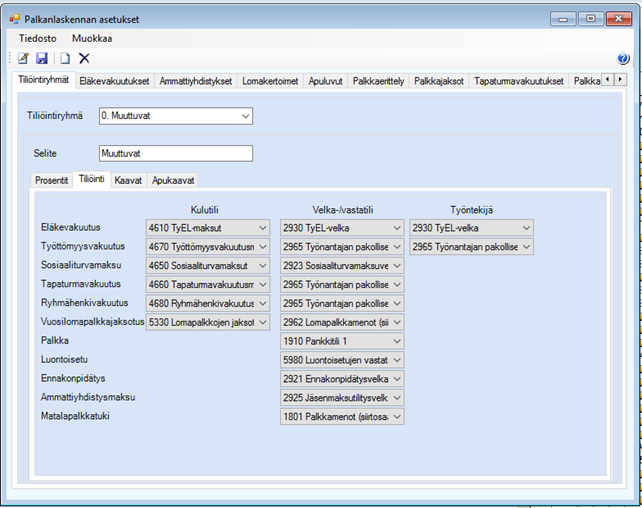Image resolution: width=642 pixels, height=508 pixels.
Task: Click the new blank document icon
Action: (65, 59)
